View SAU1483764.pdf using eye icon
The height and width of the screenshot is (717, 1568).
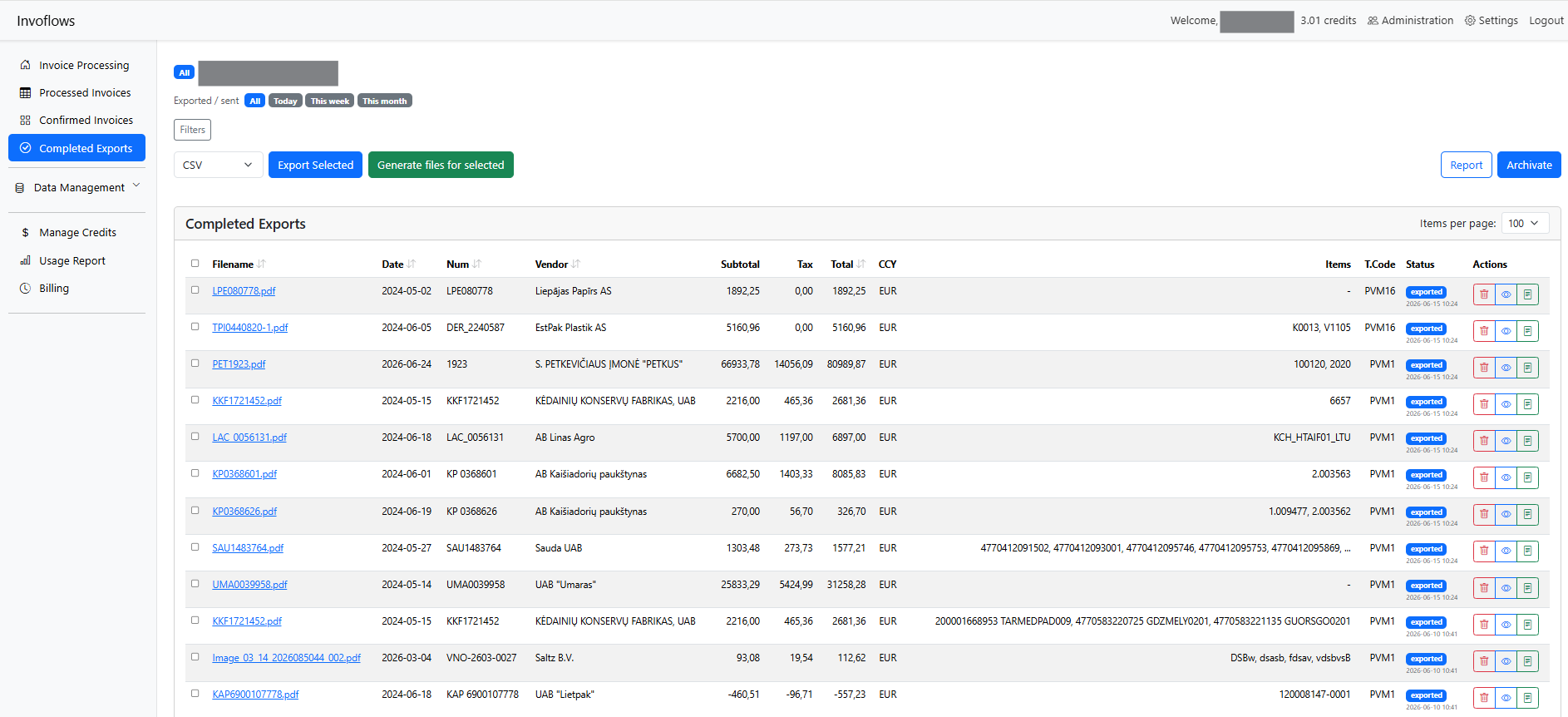point(1506,551)
